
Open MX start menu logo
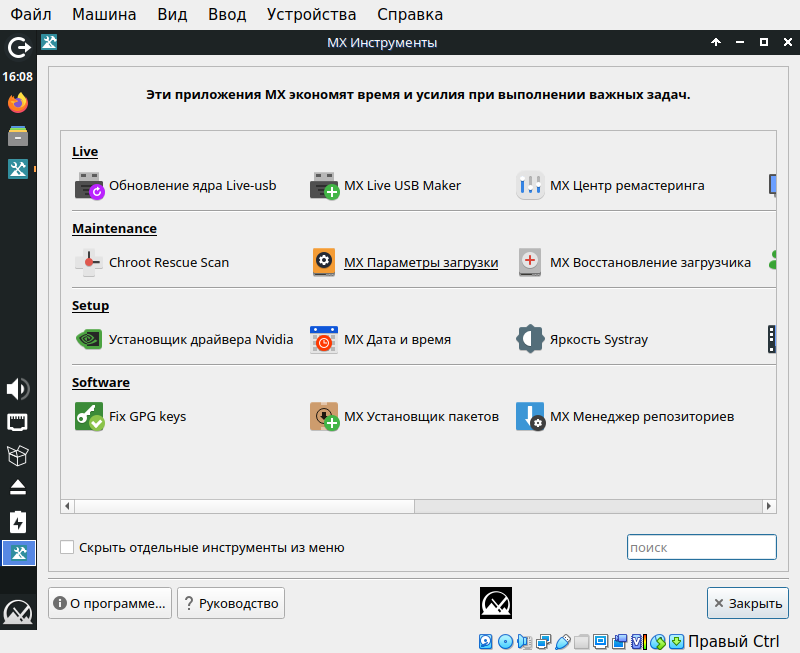click(x=18, y=611)
